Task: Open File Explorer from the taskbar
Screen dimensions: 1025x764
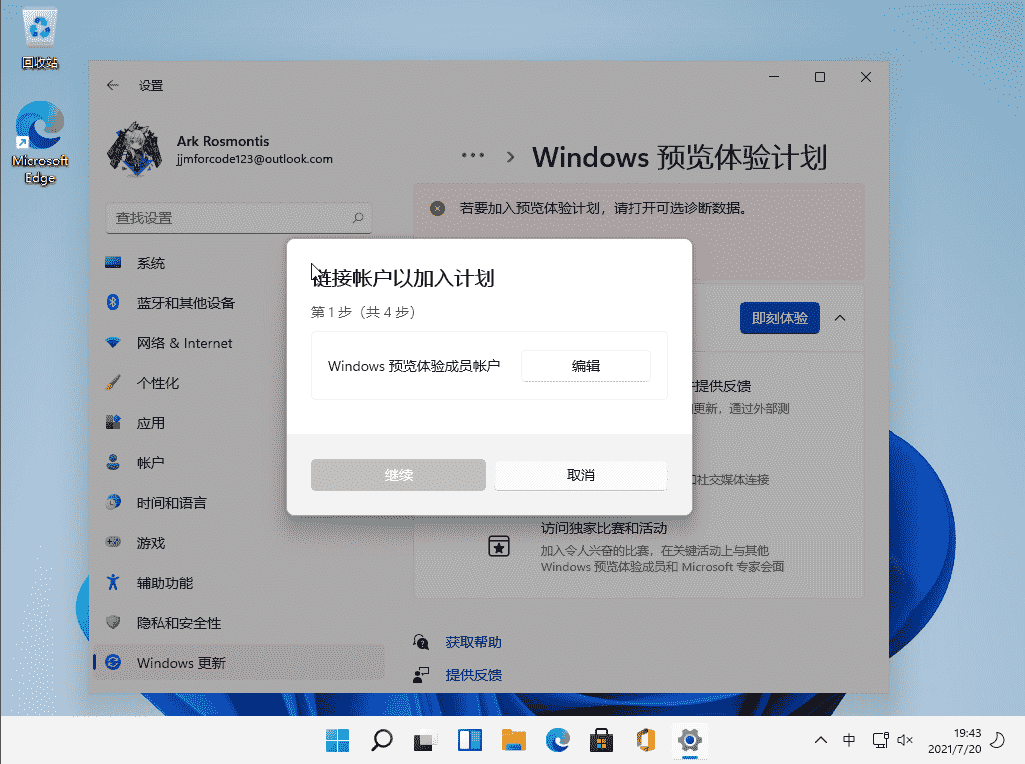Action: coord(514,740)
